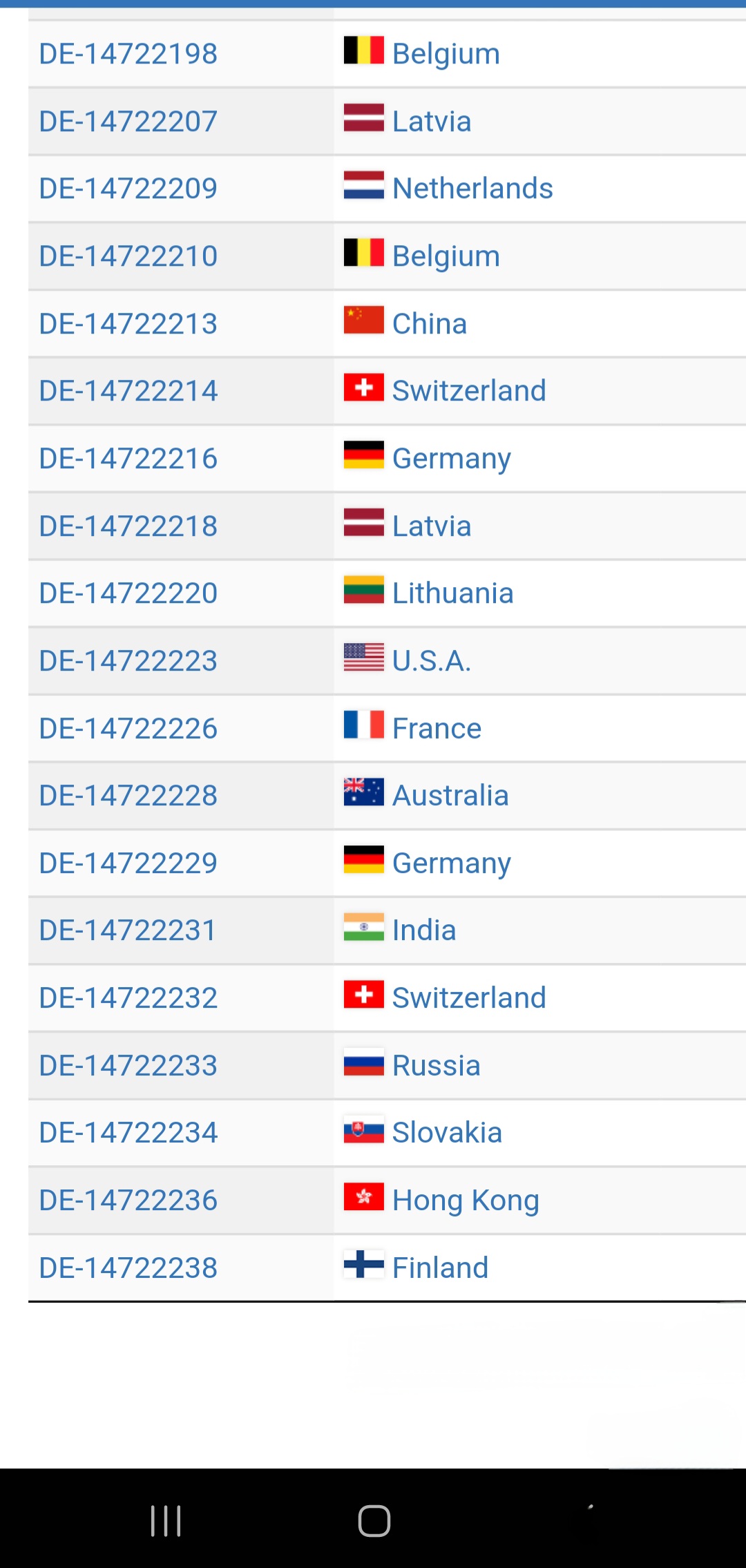The height and width of the screenshot is (1568, 746).
Task: Open Android recent apps button
Action: pos(166,1521)
